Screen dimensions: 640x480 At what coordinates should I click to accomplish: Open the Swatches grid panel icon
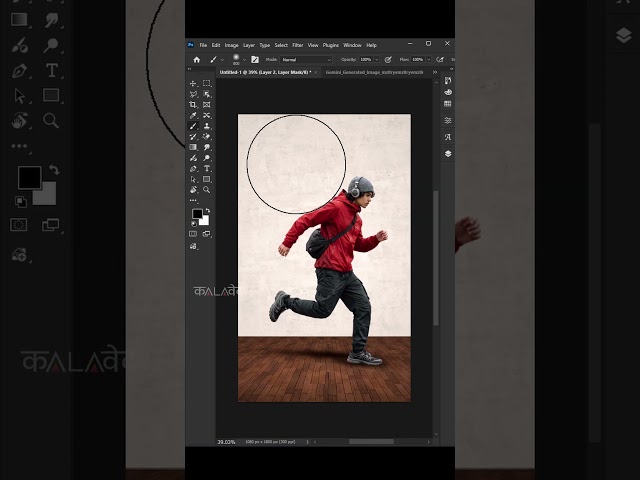[448, 104]
